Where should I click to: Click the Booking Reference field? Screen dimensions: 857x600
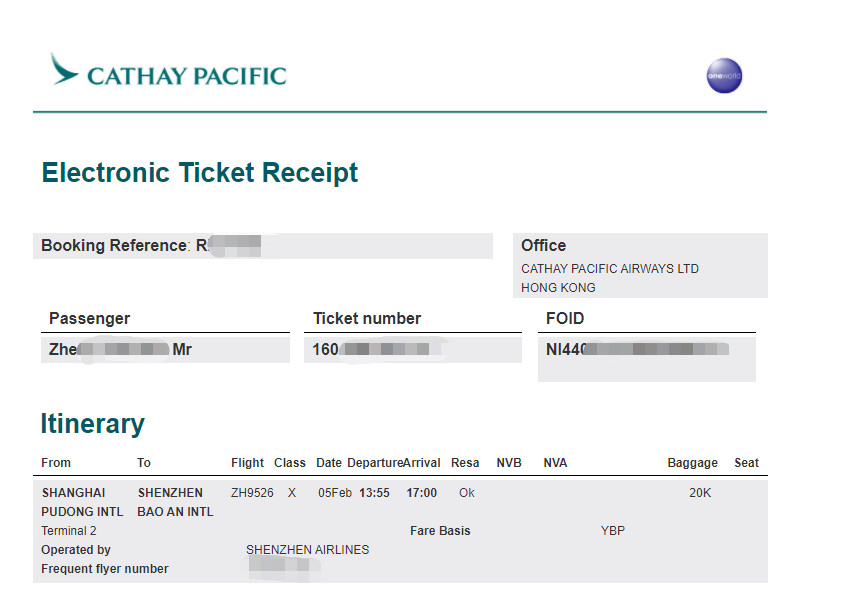click(x=263, y=246)
